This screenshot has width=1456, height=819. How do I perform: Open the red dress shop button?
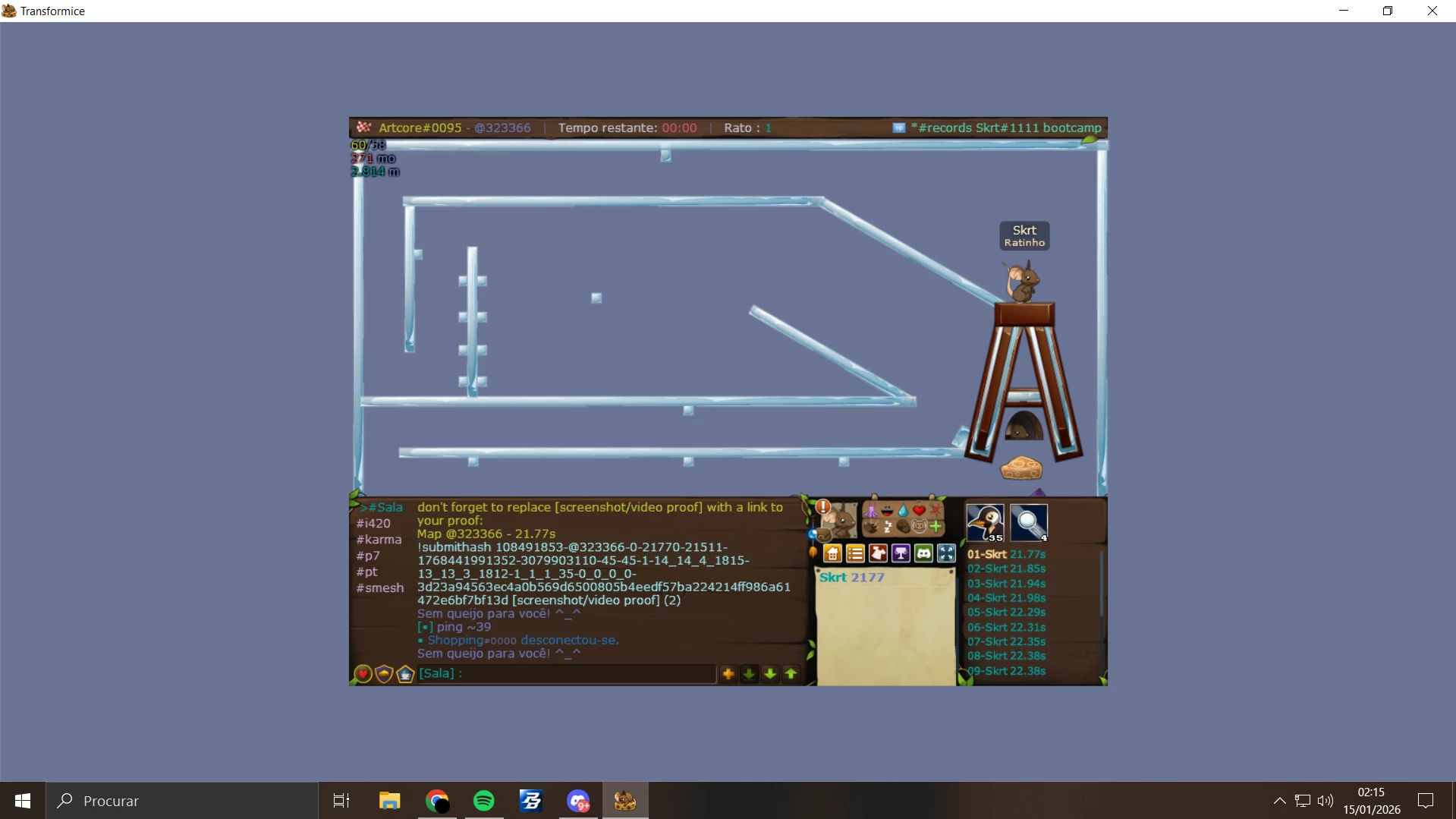878,553
